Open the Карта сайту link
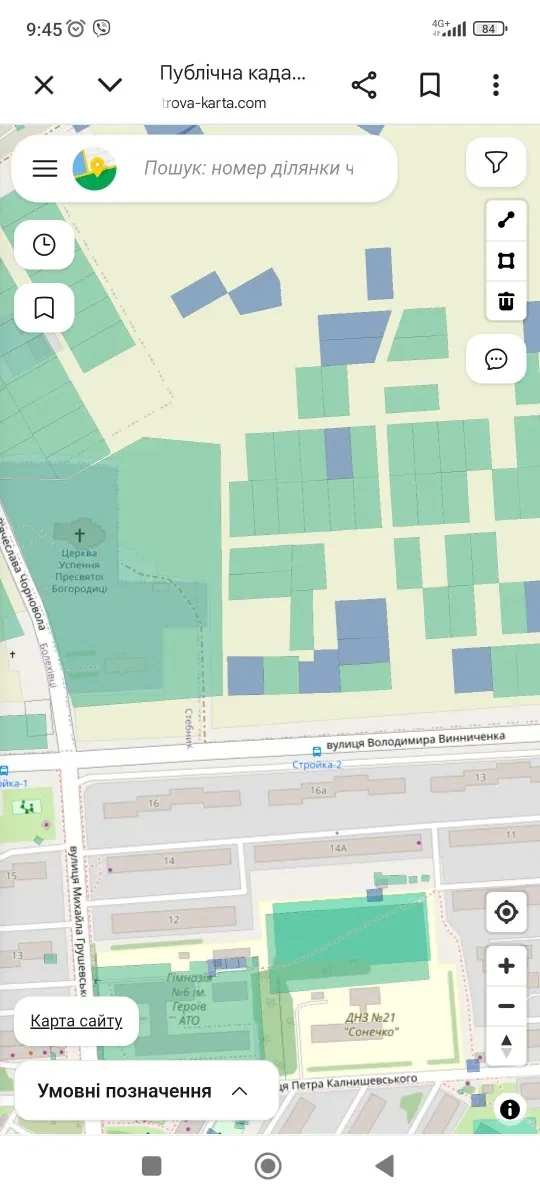 [76, 1021]
